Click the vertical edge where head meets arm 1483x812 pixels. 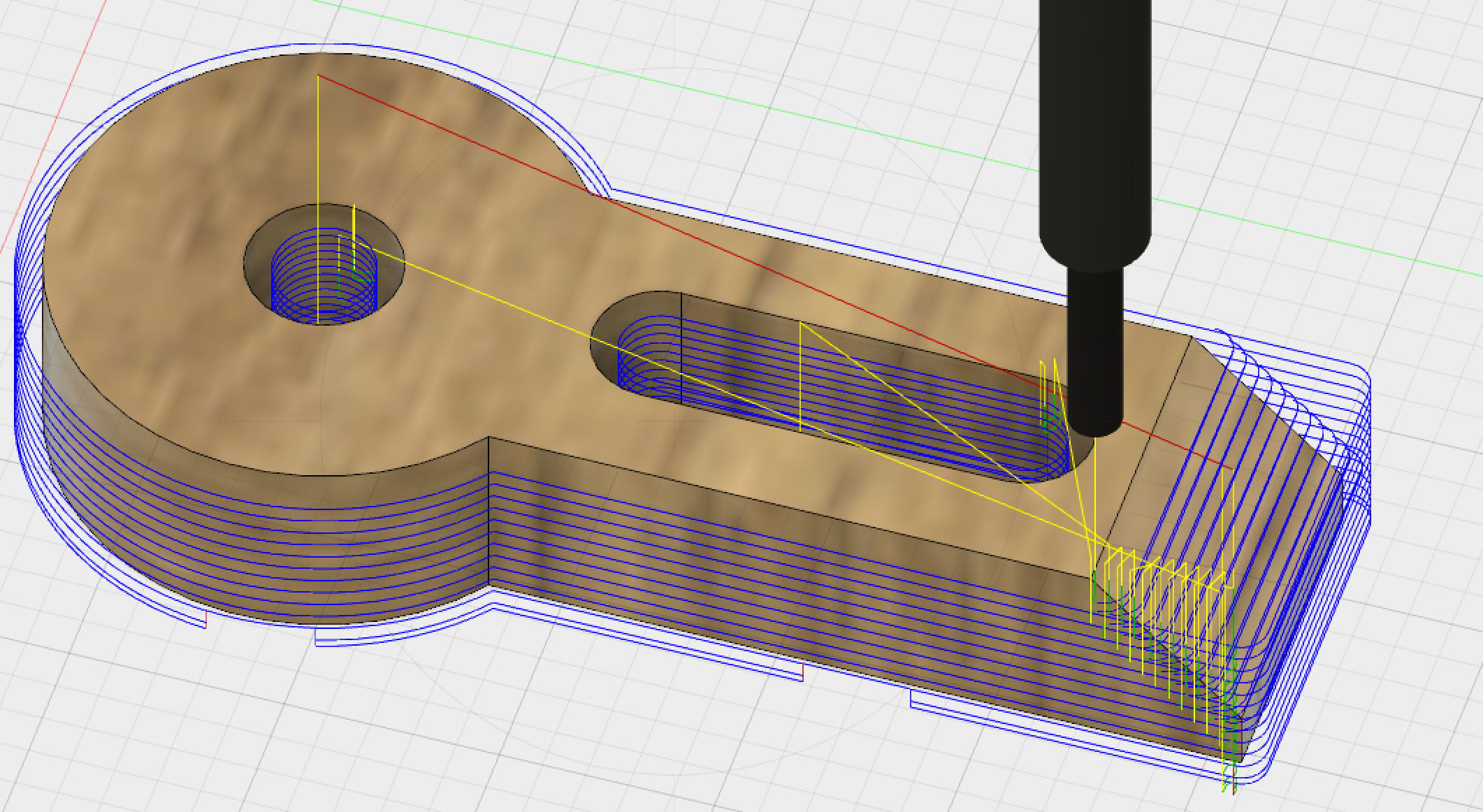489,510
